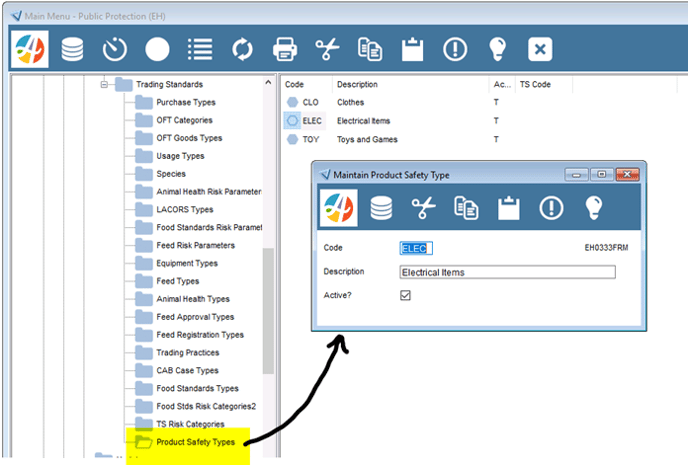Select the OFT Goods Types folder
688x465 pixels.
(189, 138)
